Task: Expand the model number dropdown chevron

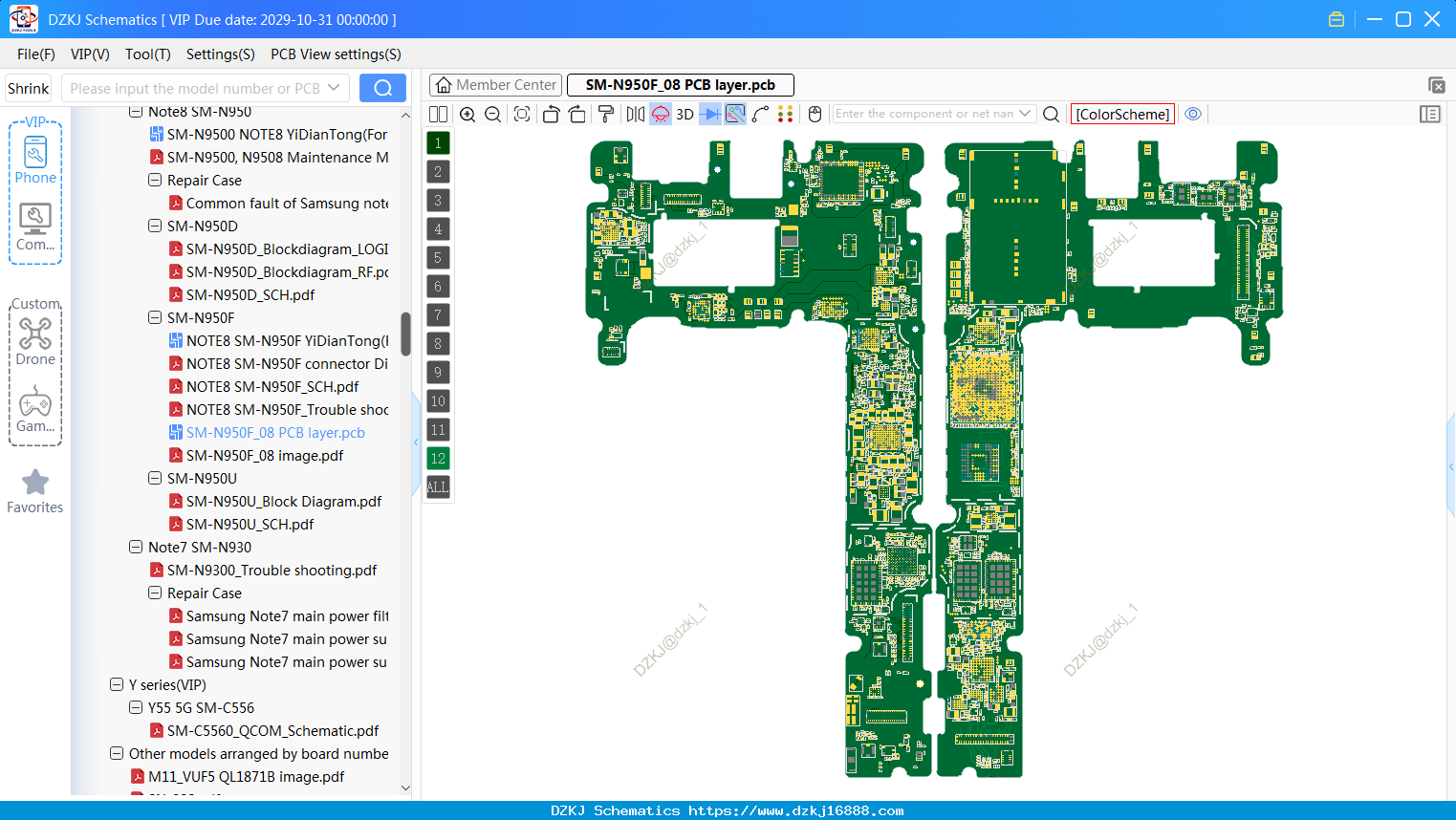Action: pyautogui.click(x=334, y=88)
